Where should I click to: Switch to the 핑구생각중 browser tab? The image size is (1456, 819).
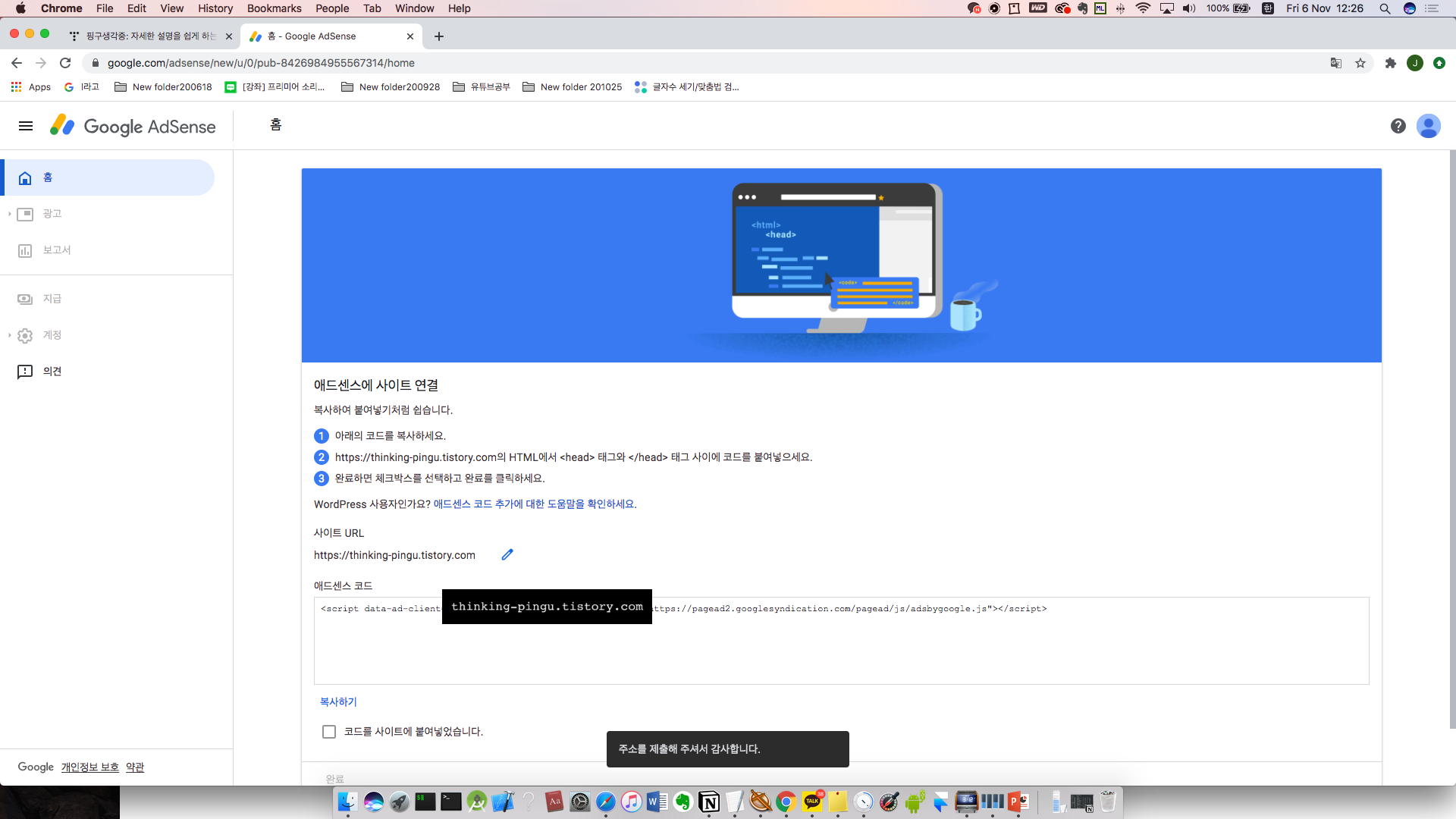pyautogui.click(x=150, y=36)
